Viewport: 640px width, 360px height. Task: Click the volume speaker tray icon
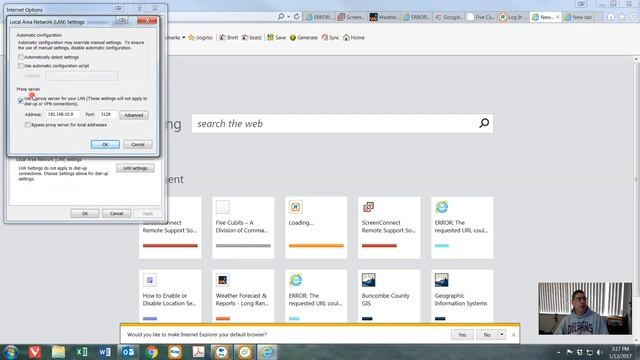pos(599,352)
